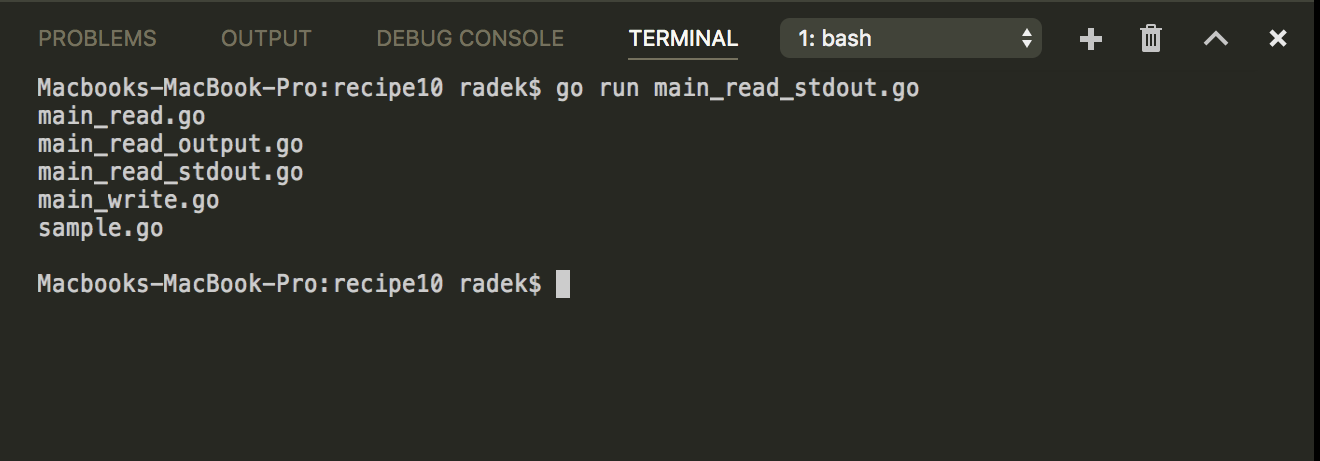Click the main_read.go output line
The image size is (1320, 461).
[x=121, y=116]
